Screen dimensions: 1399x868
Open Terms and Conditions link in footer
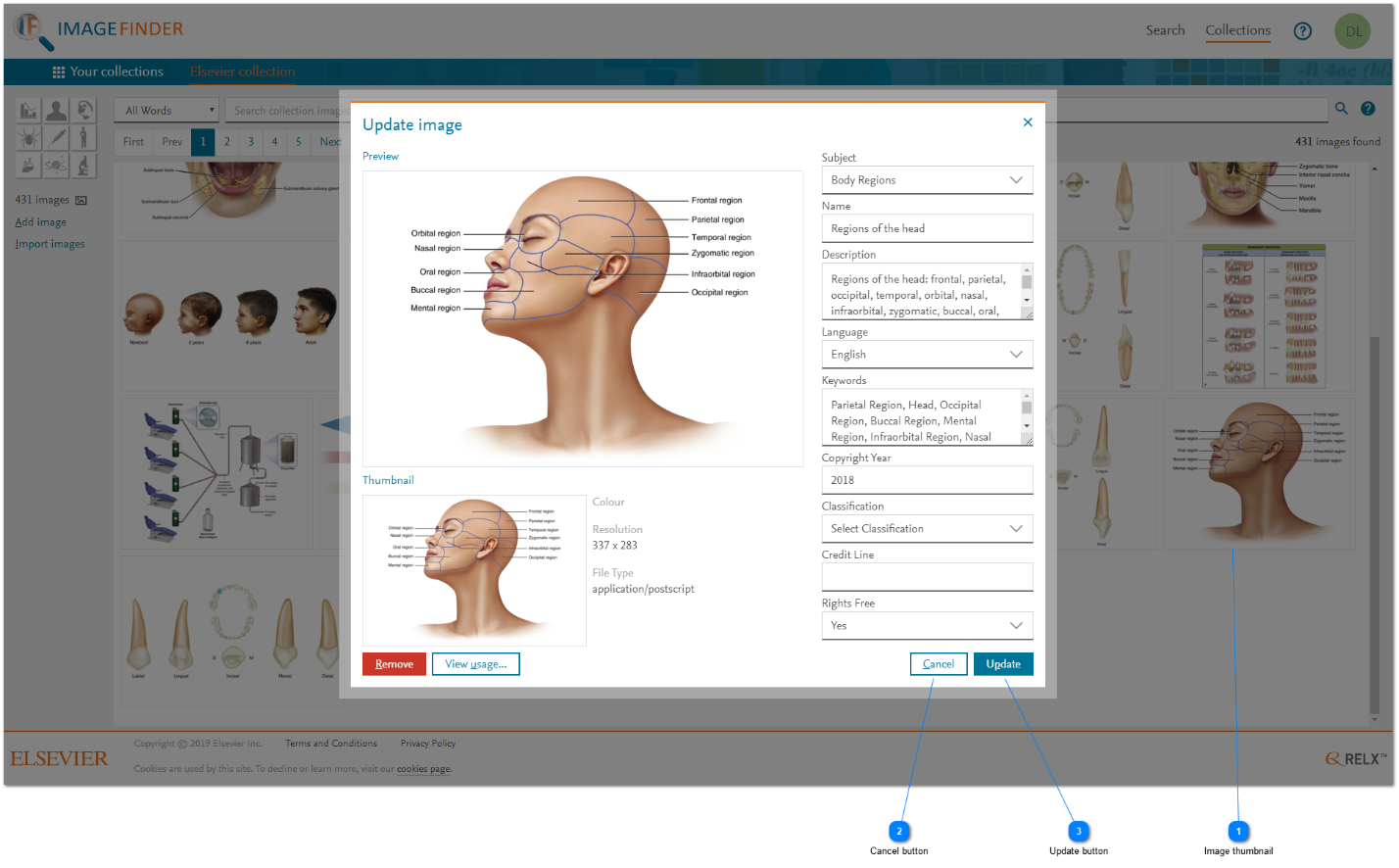(x=331, y=744)
